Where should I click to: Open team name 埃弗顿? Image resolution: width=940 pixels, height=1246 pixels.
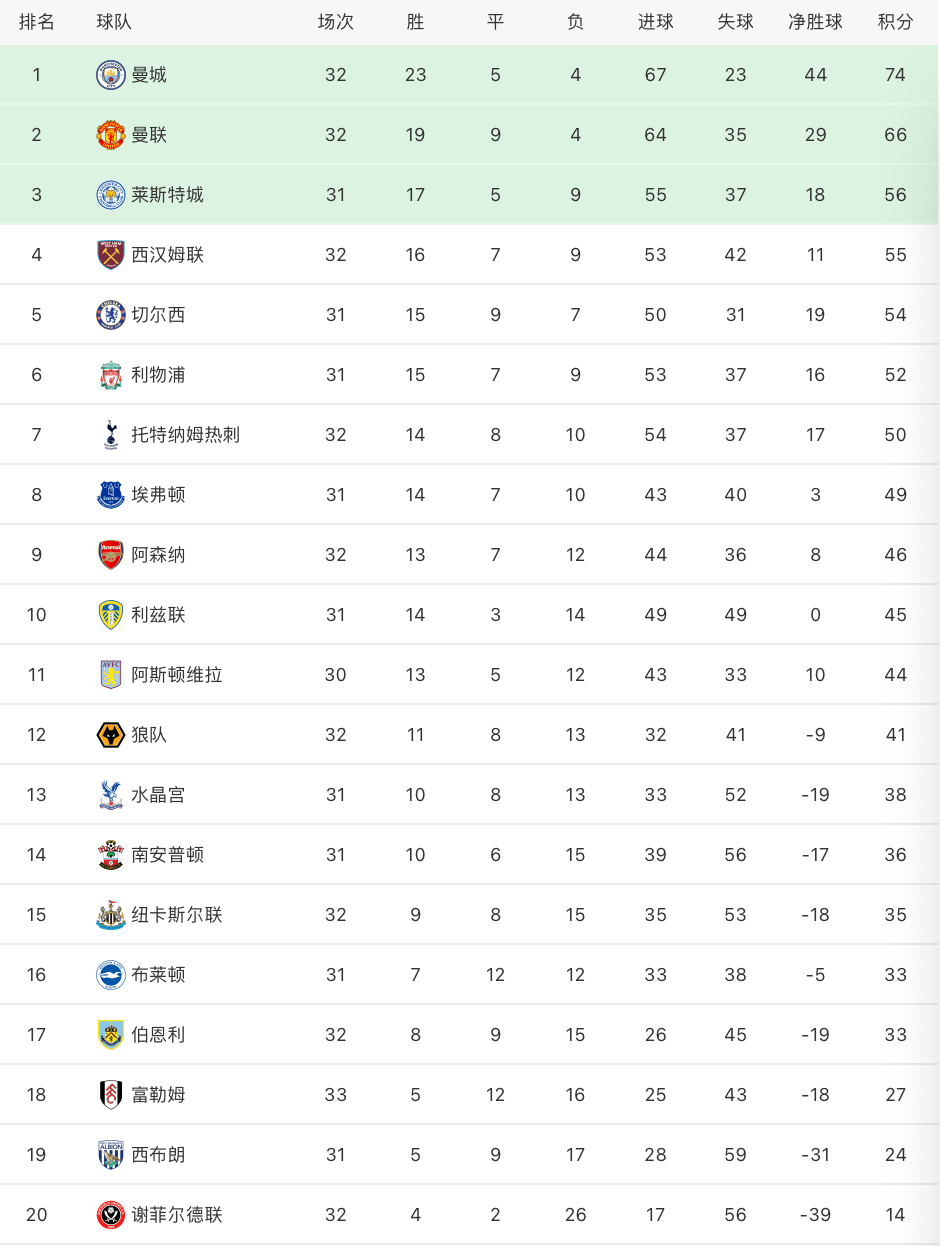158,495
